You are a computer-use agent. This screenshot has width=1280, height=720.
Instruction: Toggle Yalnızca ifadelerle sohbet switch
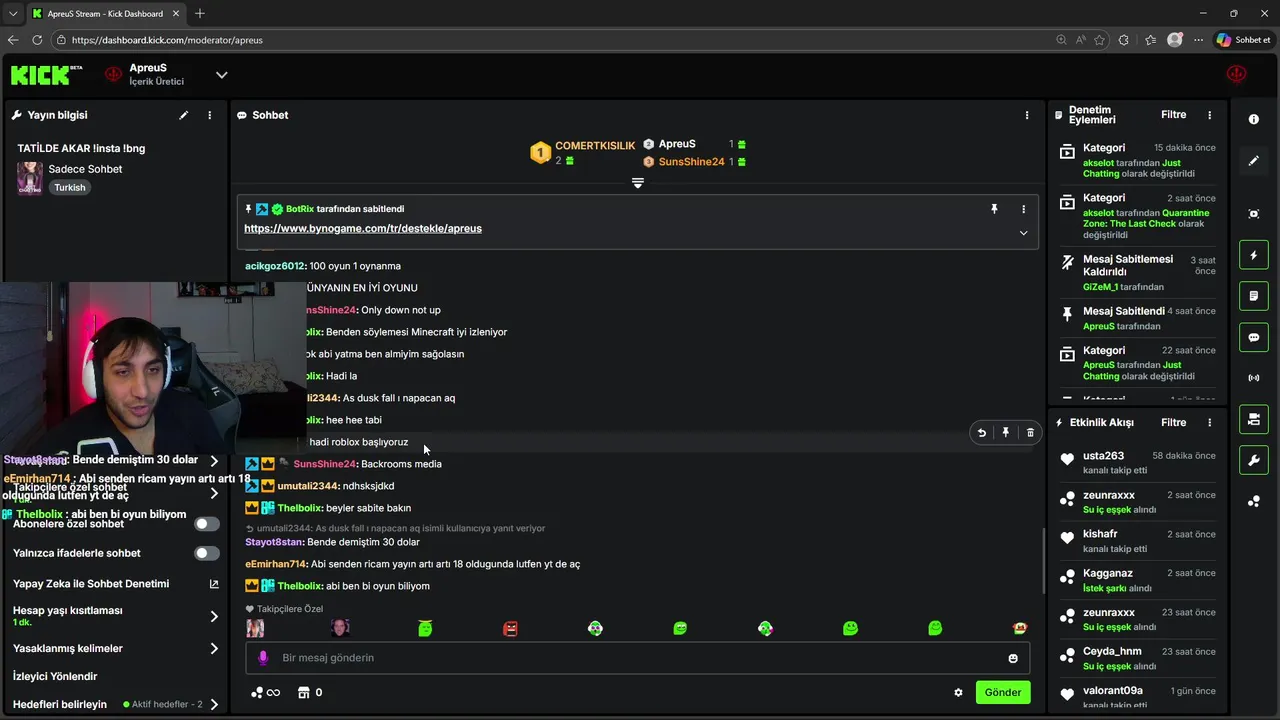[x=207, y=553]
